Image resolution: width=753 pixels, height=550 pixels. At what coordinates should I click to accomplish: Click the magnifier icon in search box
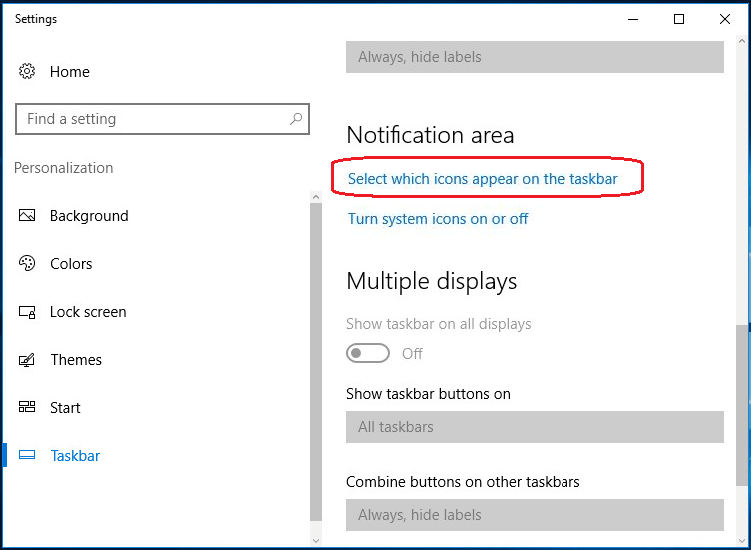(296, 119)
